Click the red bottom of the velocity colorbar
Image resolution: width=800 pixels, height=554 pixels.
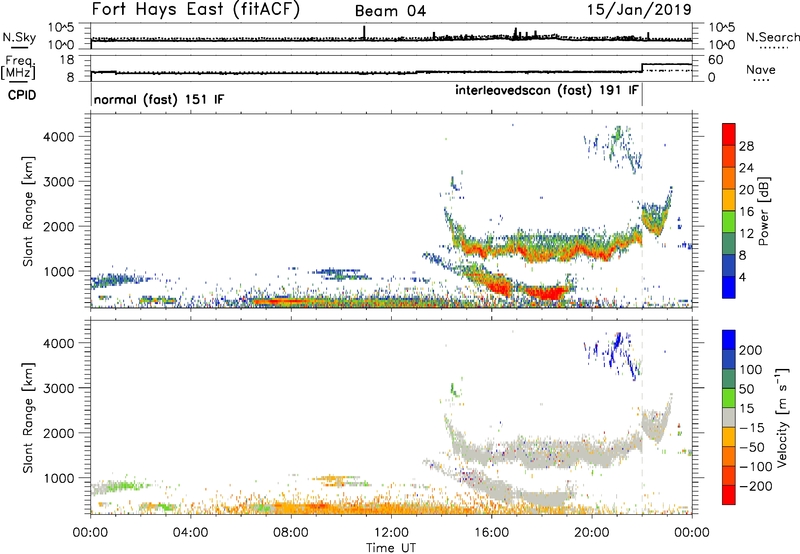tap(729, 495)
